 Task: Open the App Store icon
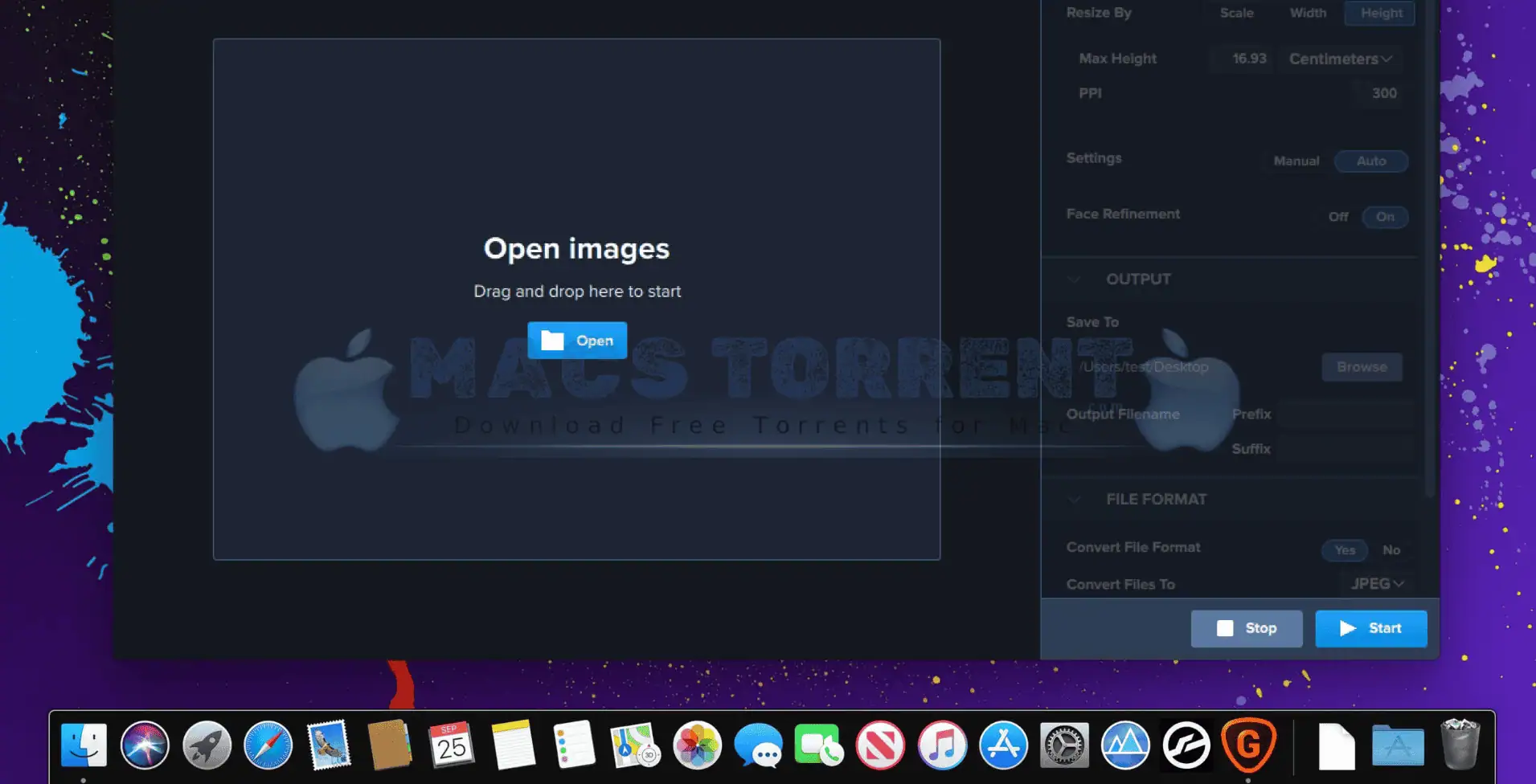tap(1003, 745)
